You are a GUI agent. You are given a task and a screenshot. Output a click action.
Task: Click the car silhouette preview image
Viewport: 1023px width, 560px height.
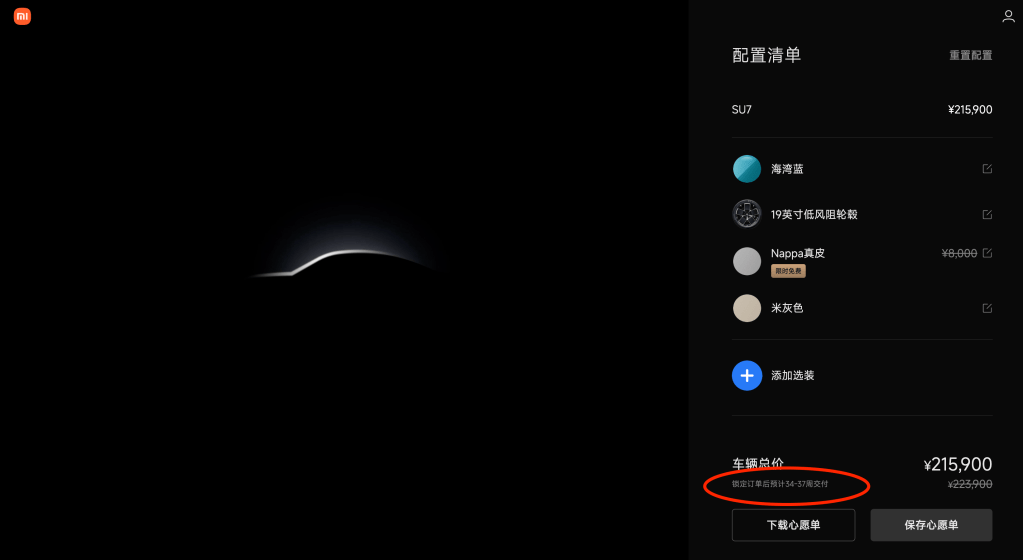(345, 262)
